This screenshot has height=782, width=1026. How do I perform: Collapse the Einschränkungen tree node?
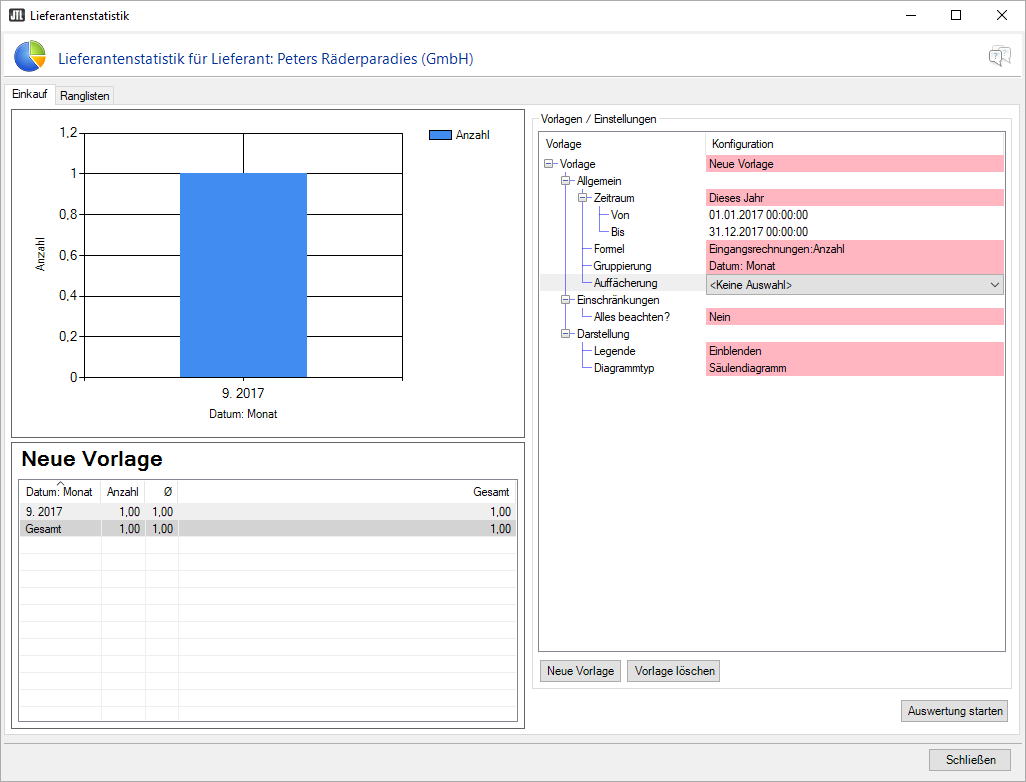565,300
